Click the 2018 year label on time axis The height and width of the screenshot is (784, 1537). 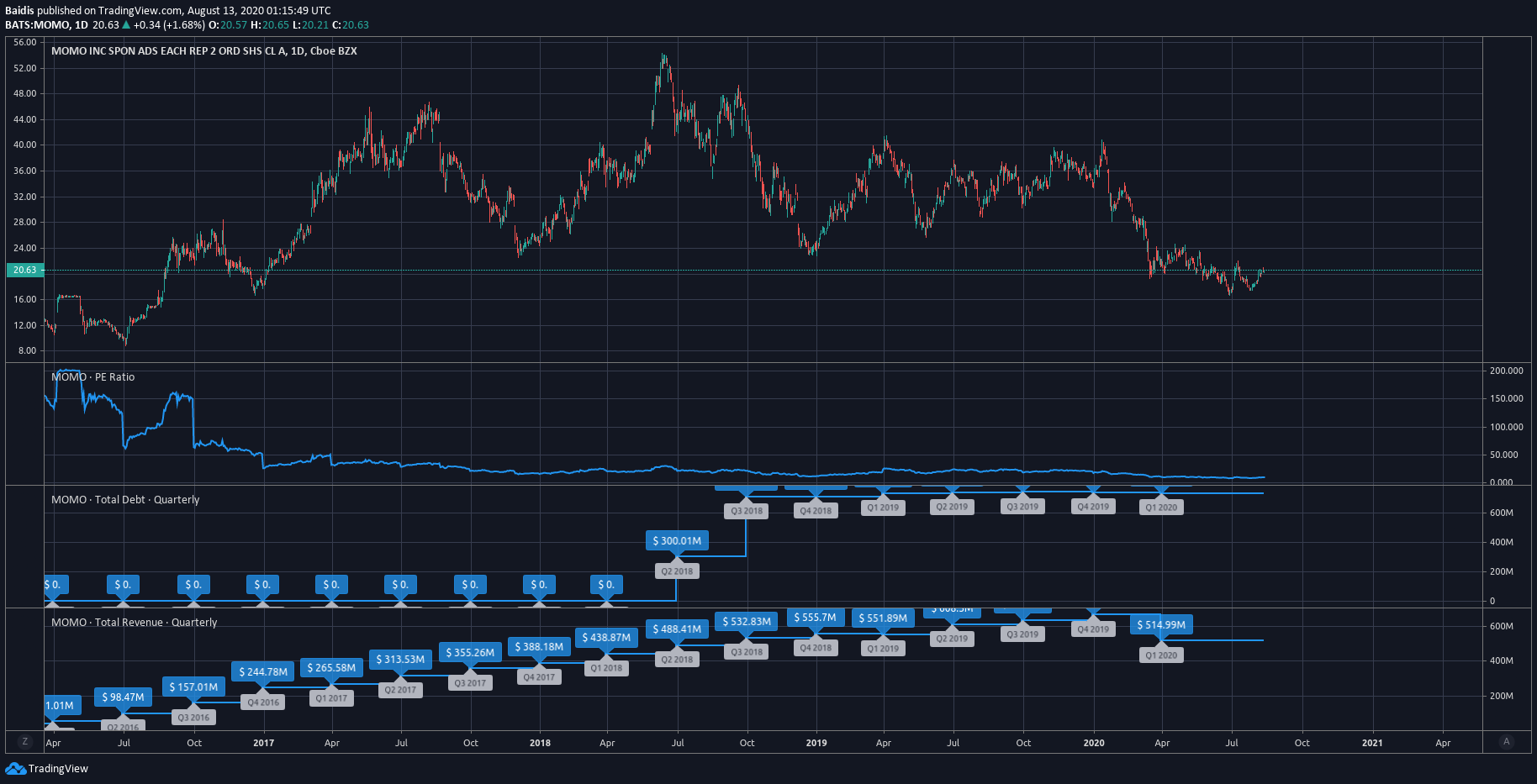540,743
